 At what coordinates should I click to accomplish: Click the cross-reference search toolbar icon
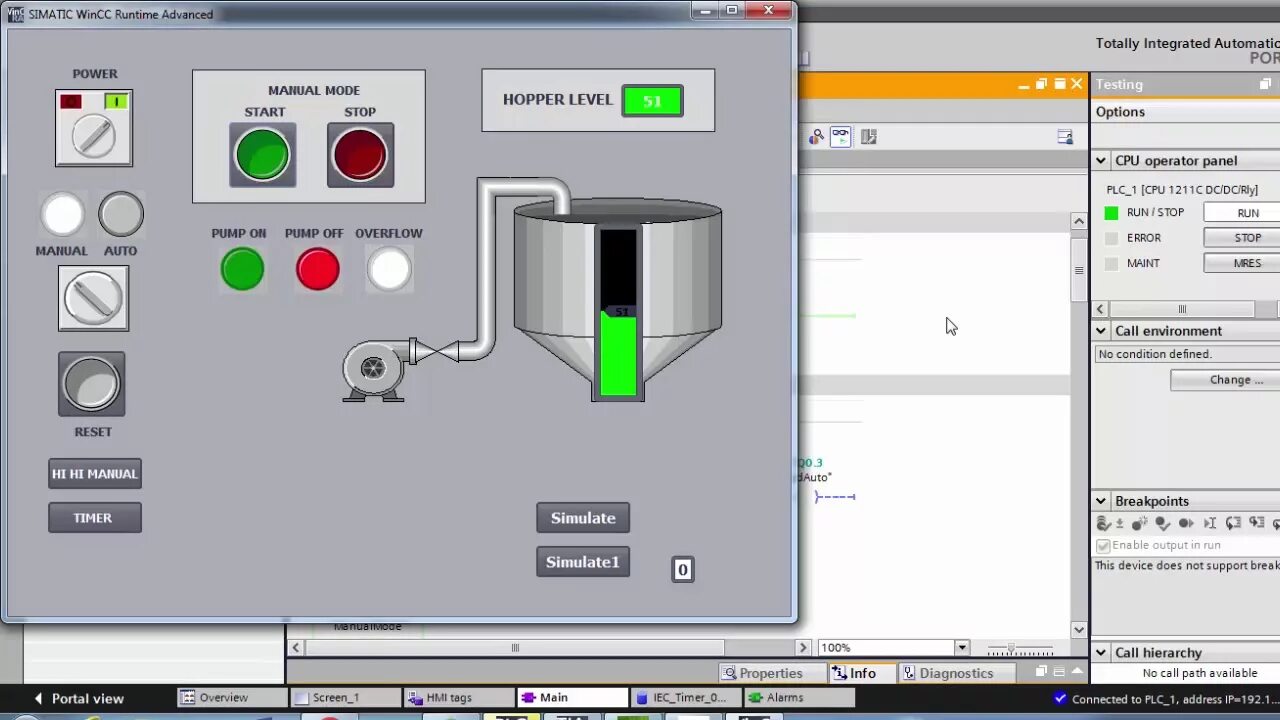817,137
